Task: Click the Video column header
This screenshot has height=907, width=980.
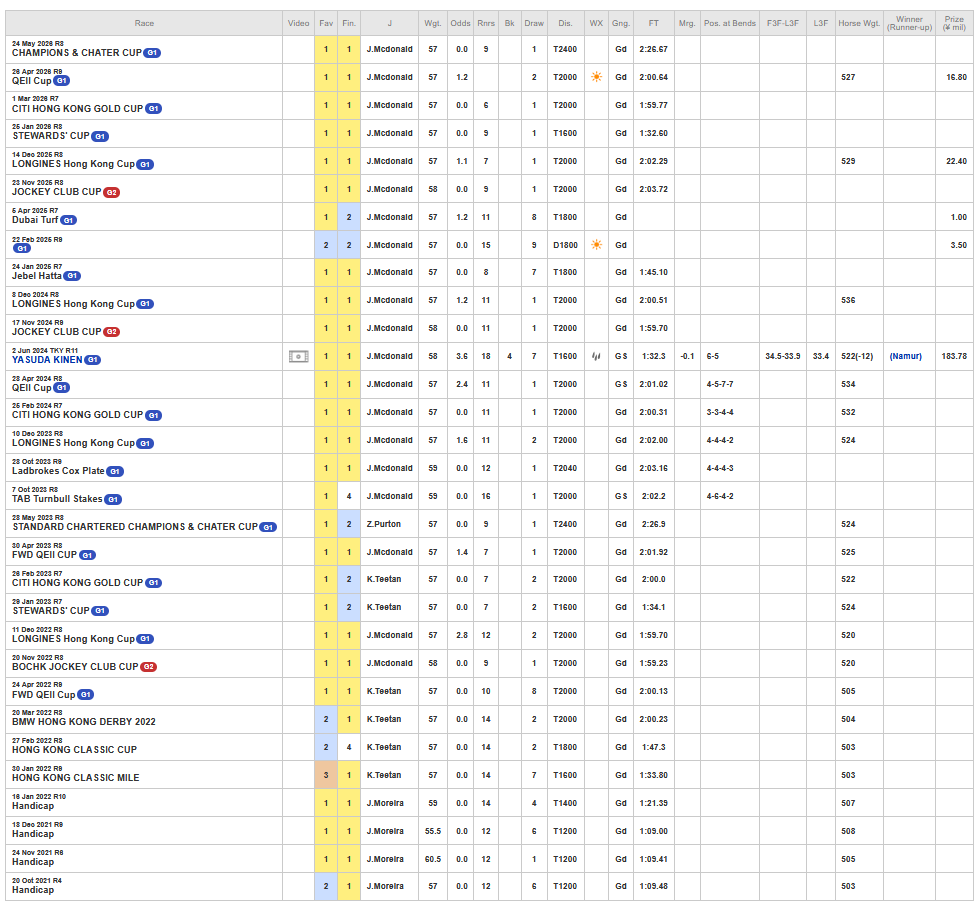Action: tap(298, 23)
